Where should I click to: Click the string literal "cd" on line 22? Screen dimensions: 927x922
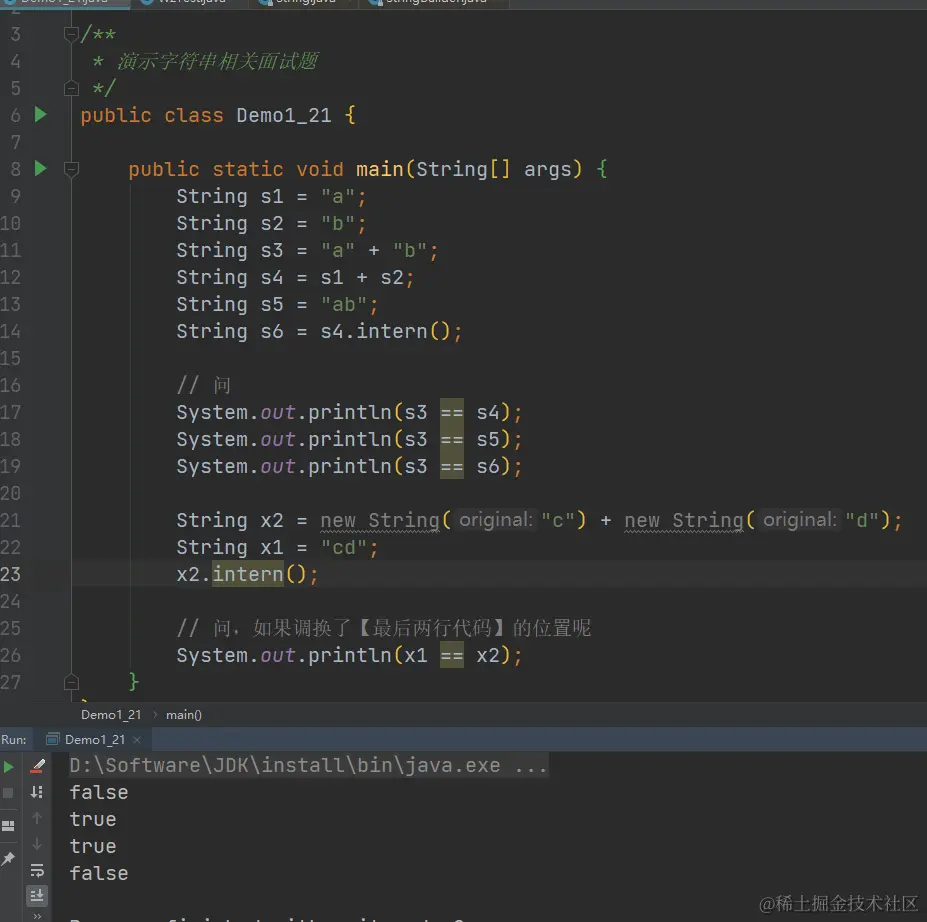344,547
